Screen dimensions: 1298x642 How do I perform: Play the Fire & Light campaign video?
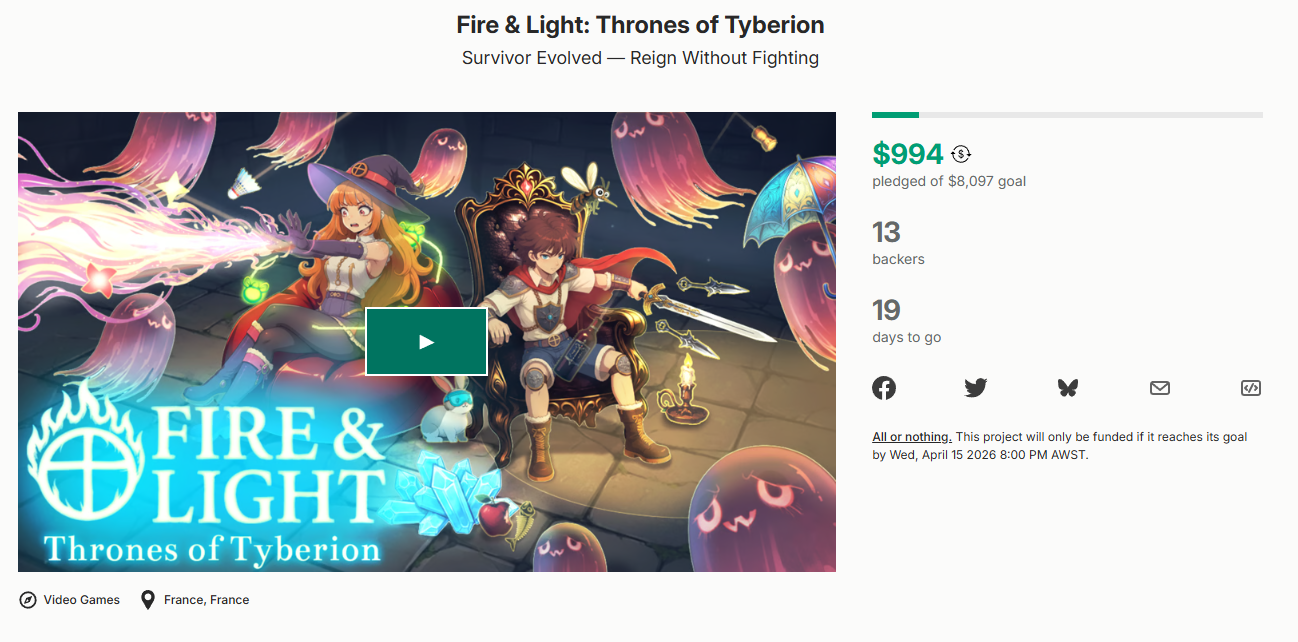click(426, 342)
